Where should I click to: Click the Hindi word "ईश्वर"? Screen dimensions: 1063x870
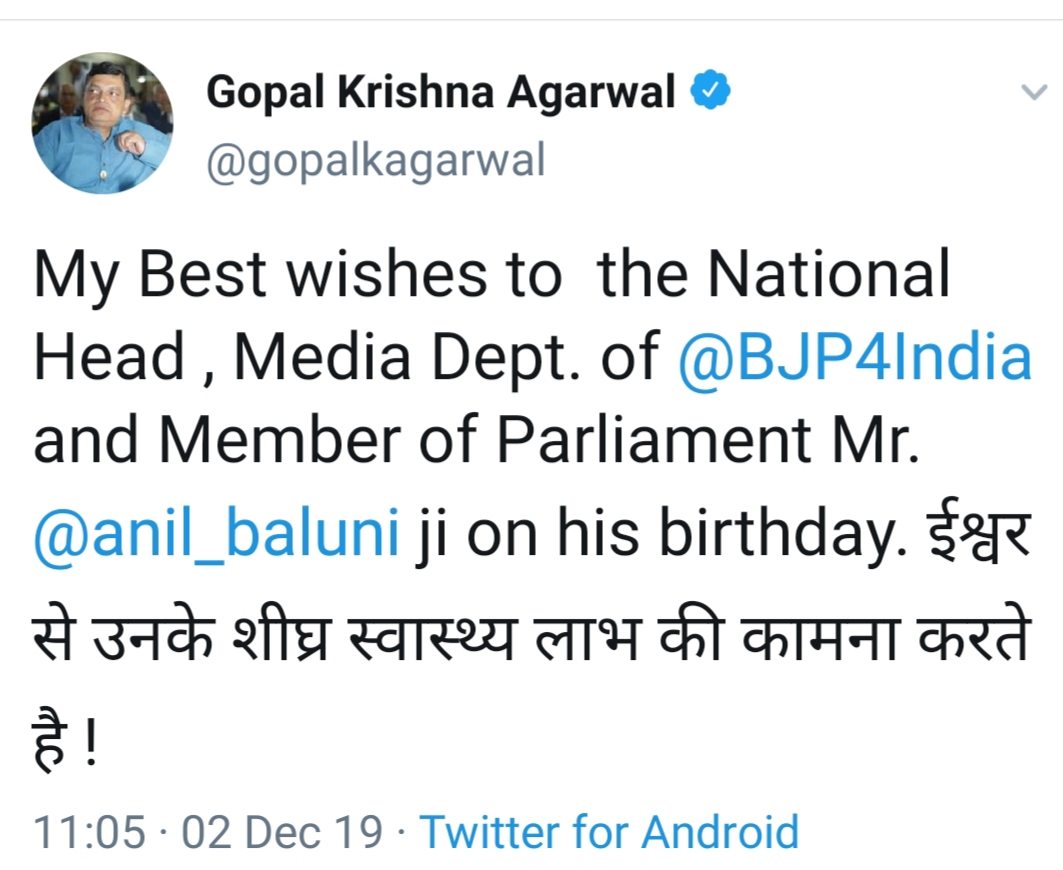973,535
